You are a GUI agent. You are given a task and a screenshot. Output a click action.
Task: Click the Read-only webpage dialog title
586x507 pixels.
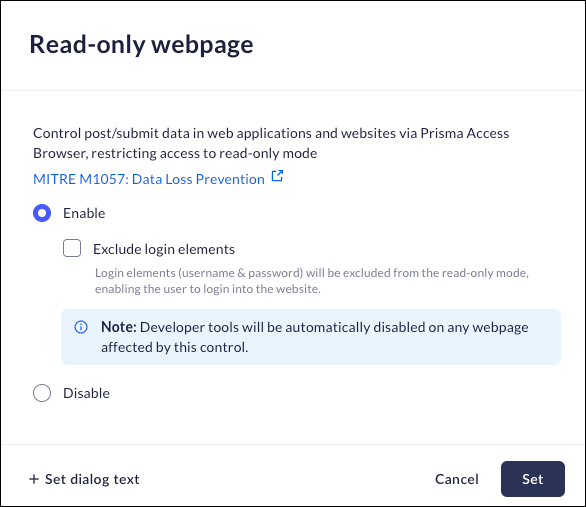click(x=141, y=44)
